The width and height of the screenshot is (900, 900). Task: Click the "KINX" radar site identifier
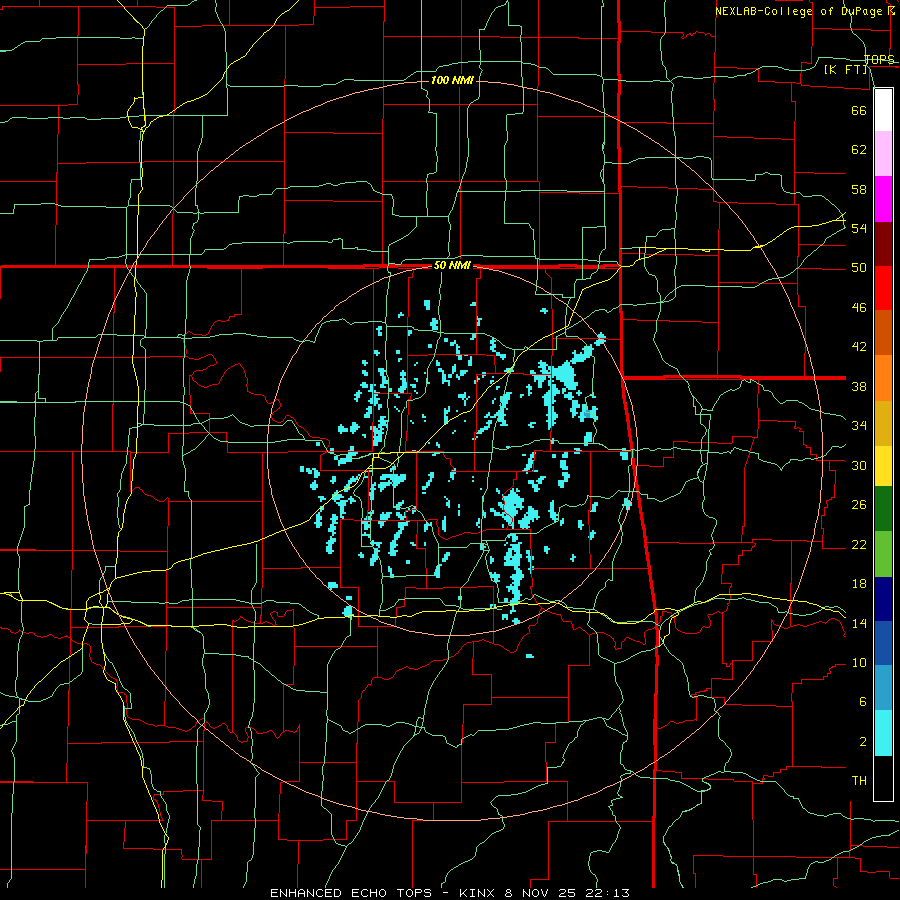point(479,893)
